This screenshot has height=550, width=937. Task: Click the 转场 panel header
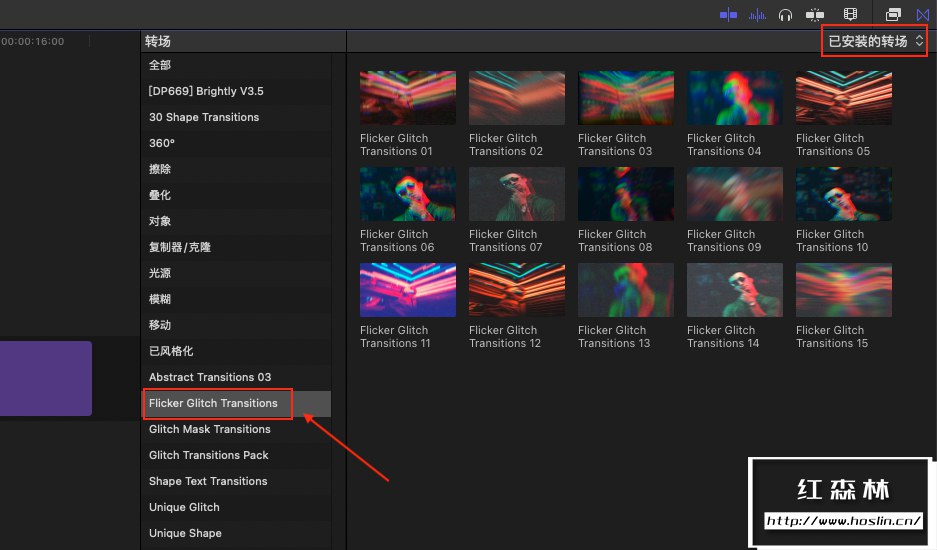[x=158, y=41]
